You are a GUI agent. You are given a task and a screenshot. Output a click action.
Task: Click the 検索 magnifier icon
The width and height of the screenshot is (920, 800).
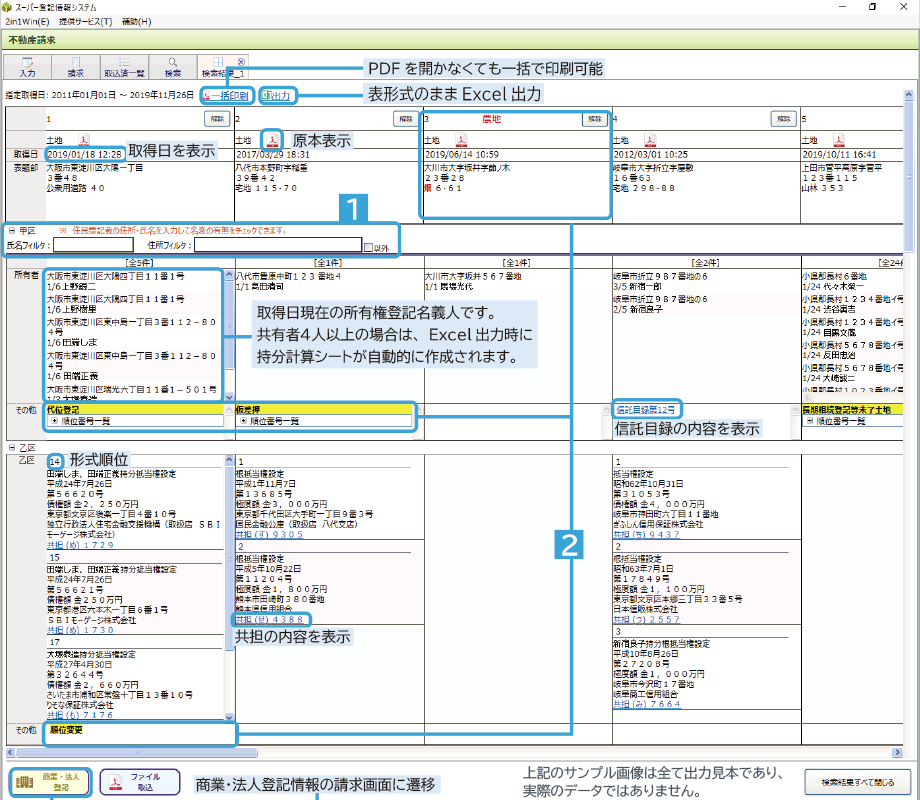click(x=172, y=62)
